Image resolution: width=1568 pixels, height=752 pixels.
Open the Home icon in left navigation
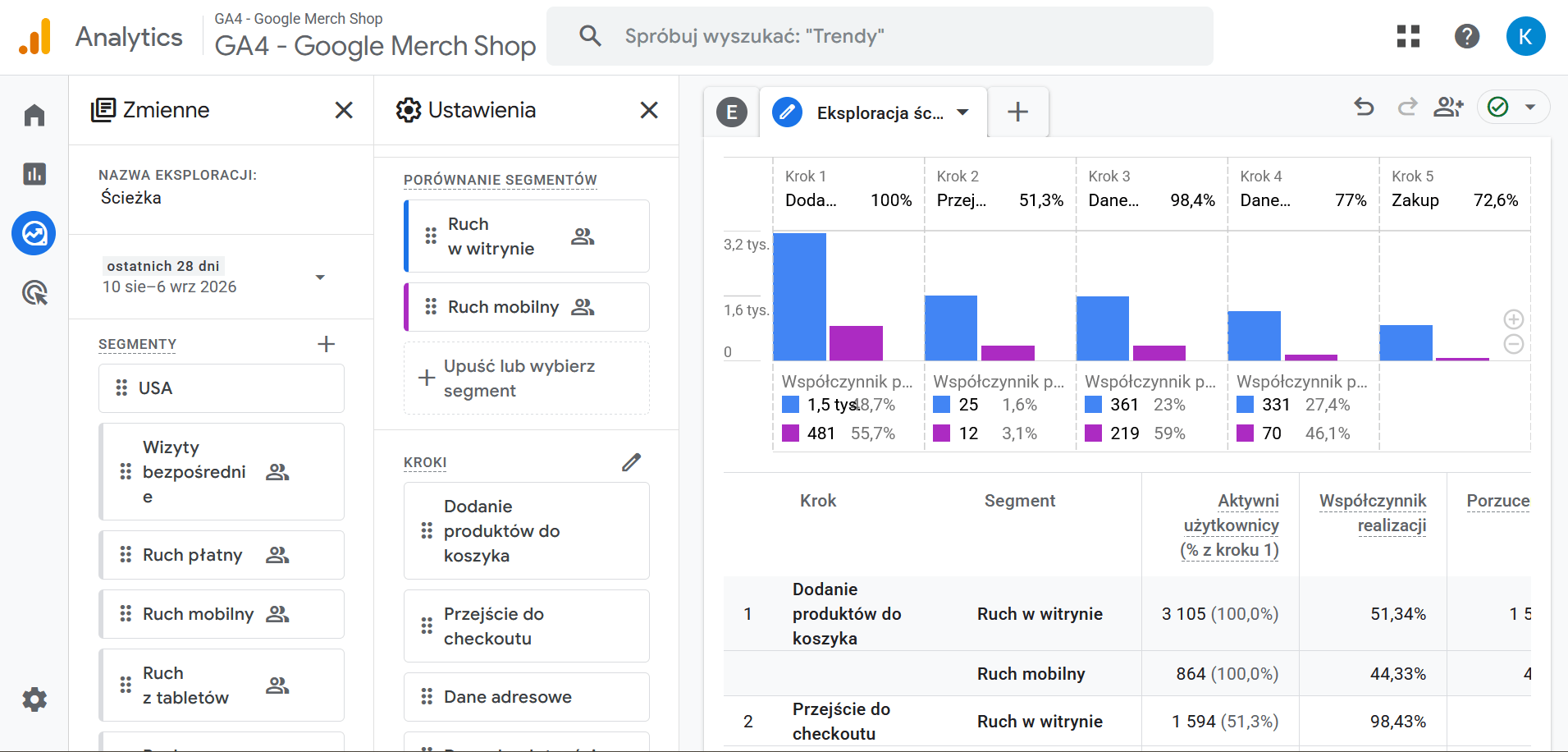click(x=34, y=115)
